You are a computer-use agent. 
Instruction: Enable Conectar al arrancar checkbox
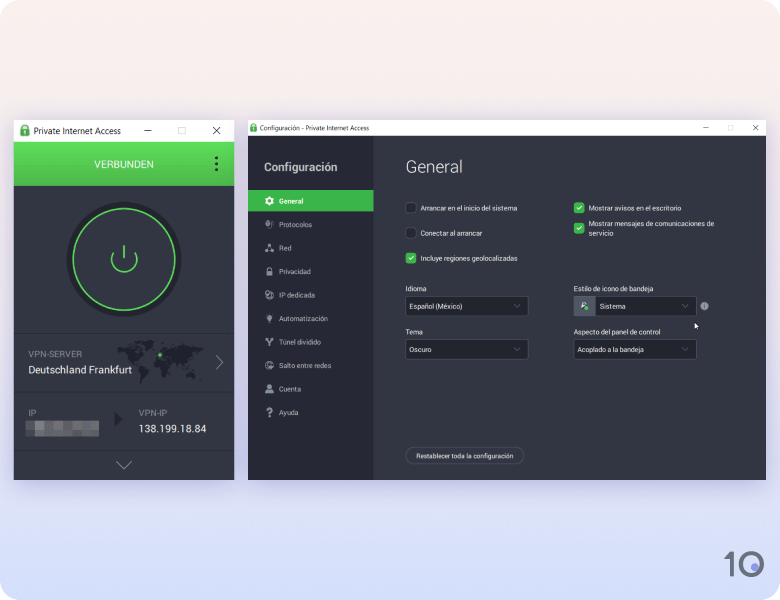pos(411,233)
